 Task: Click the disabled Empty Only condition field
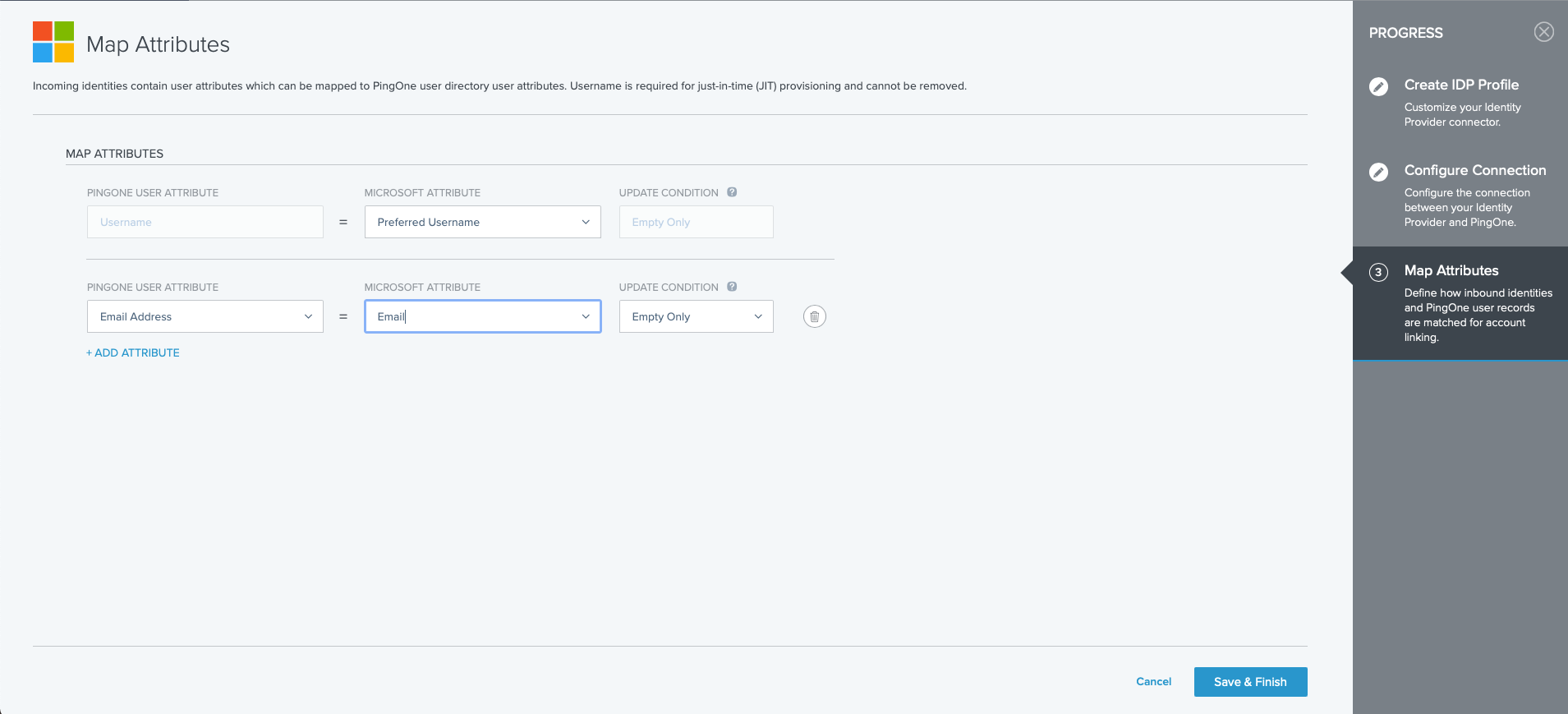(x=696, y=222)
